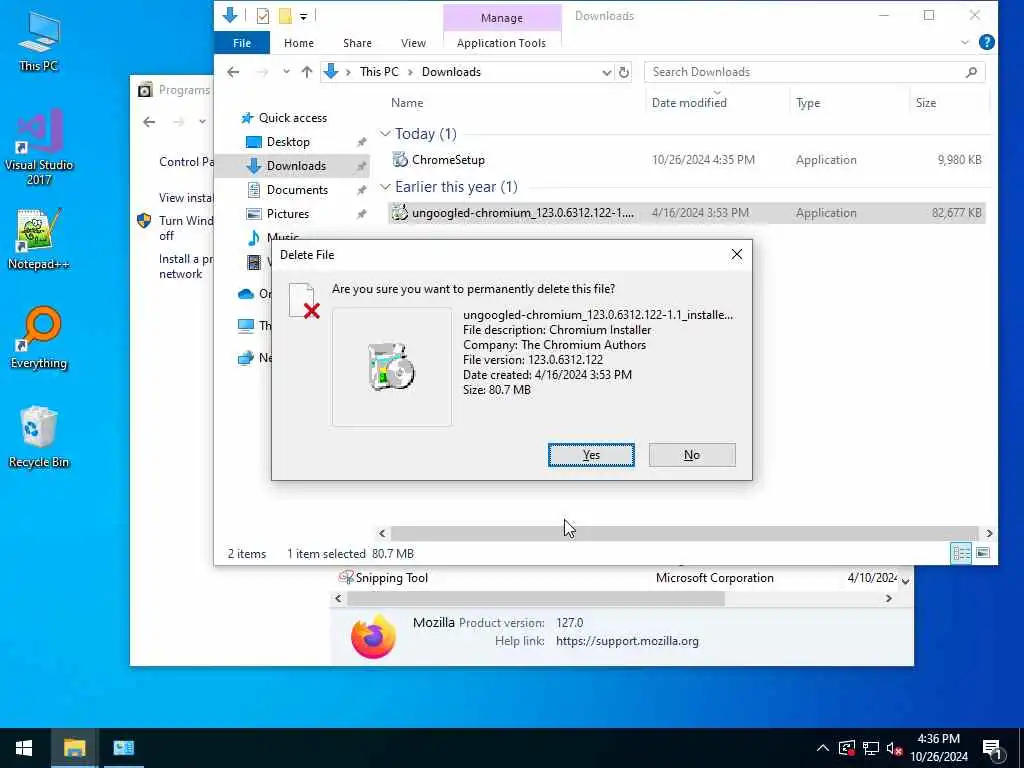The height and width of the screenshot is (768, 1024).
Task: Click OneDrive cloud icon in sidebar
Action: [246, 294]
